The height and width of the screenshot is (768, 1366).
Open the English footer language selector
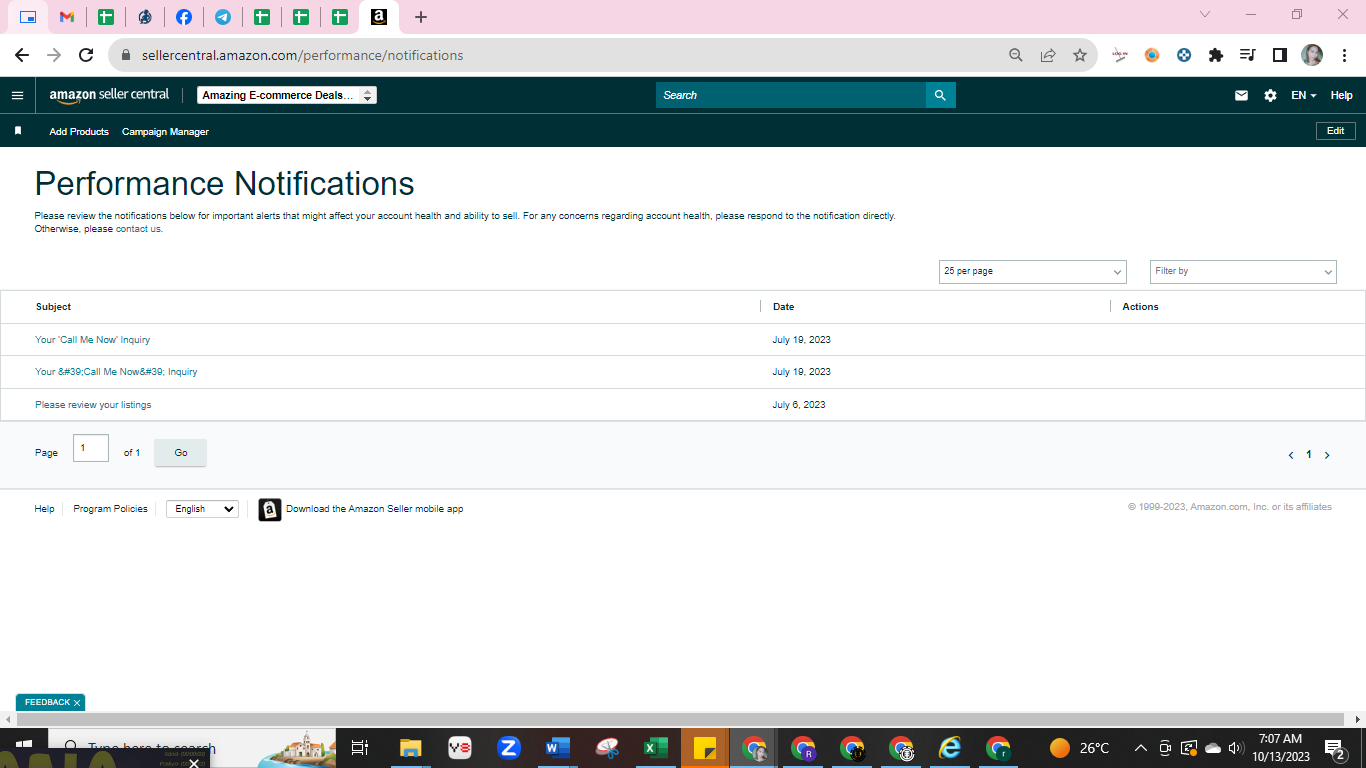(202, 509)
